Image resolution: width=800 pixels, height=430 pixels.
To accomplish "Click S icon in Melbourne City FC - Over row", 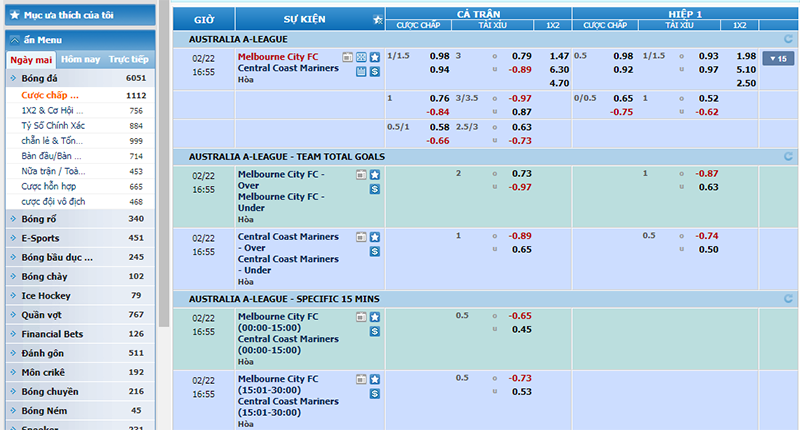I will point(375,189).
